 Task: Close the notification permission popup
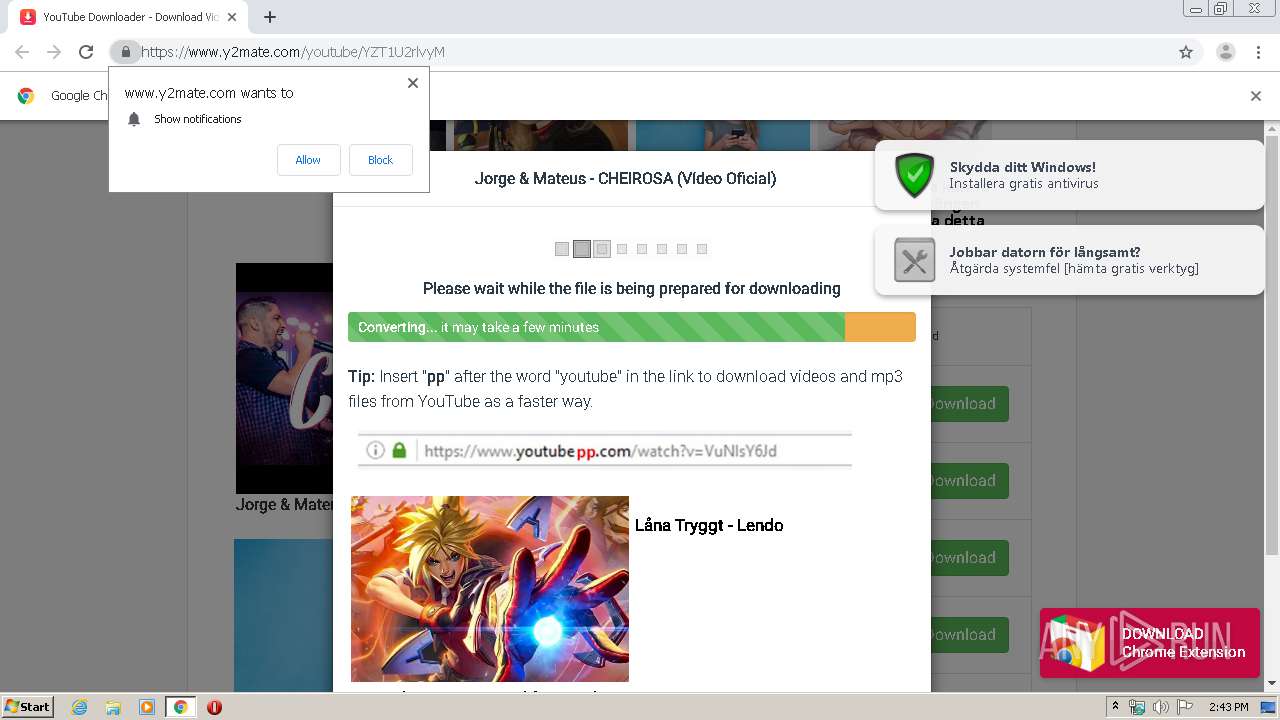(x=413, y=83)
